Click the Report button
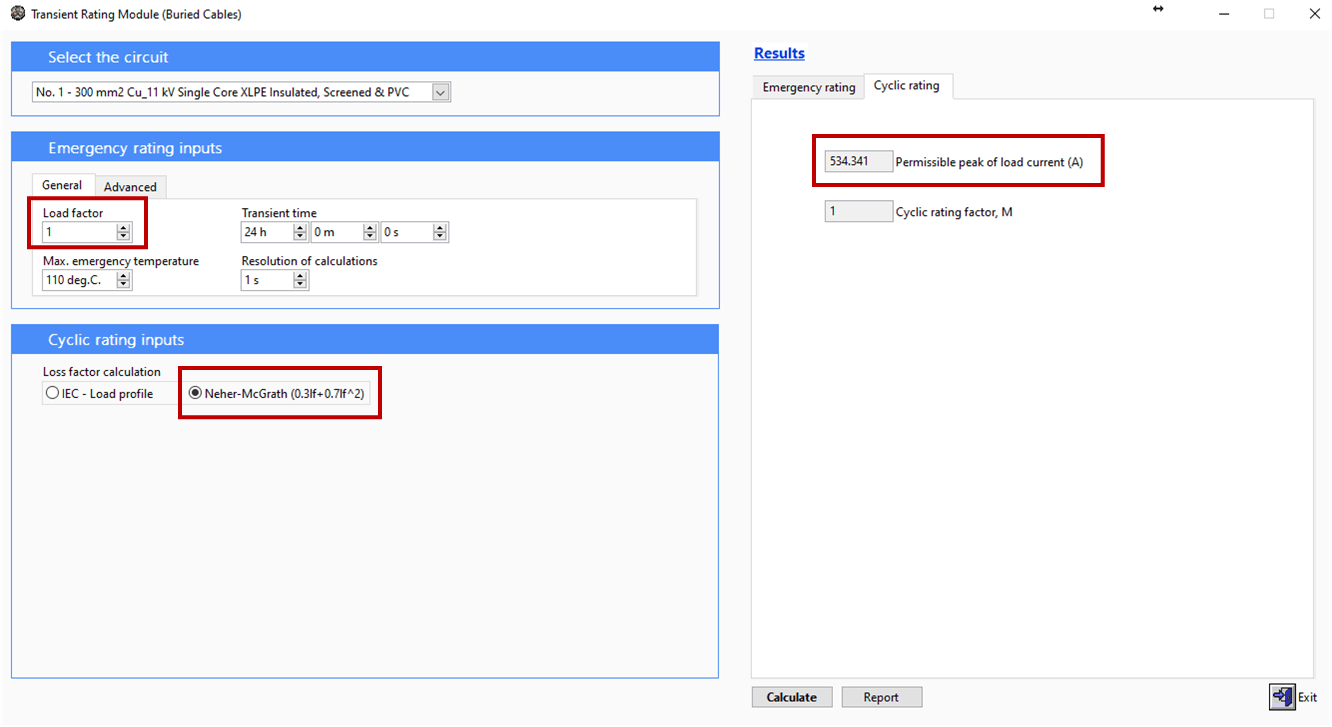The image size is (1332, 727). click(881, 697)
